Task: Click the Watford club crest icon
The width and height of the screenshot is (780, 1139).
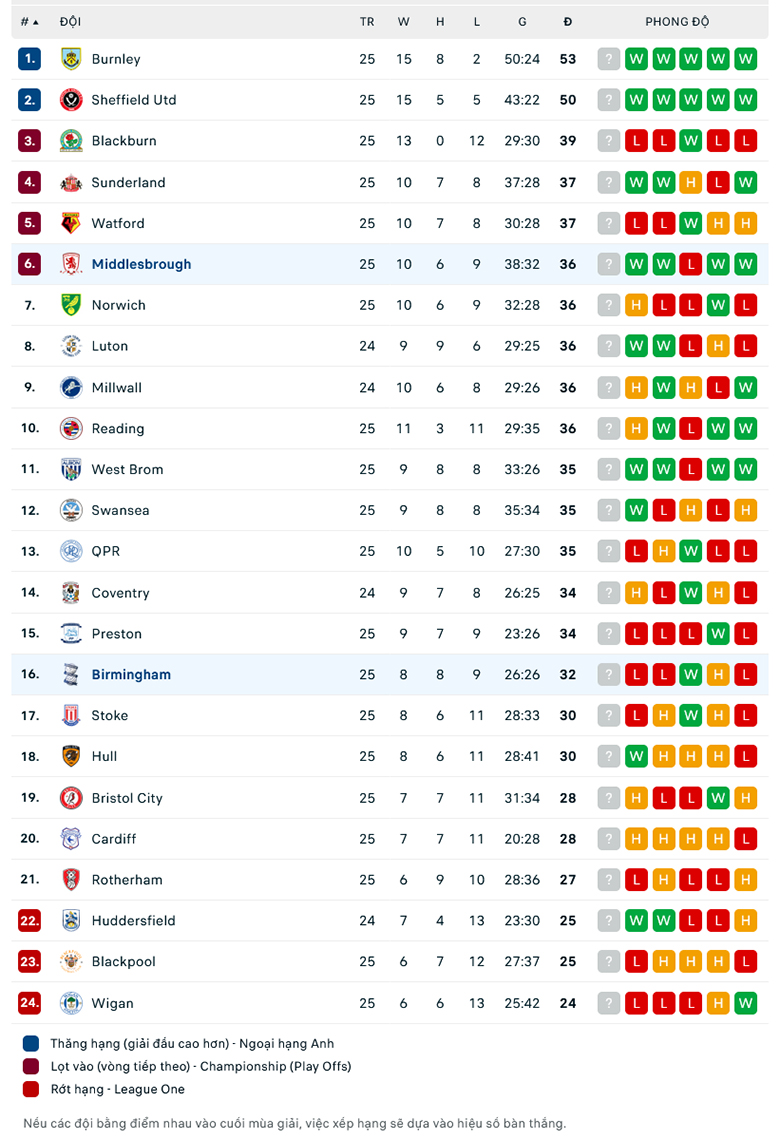Action: [71, 223]
